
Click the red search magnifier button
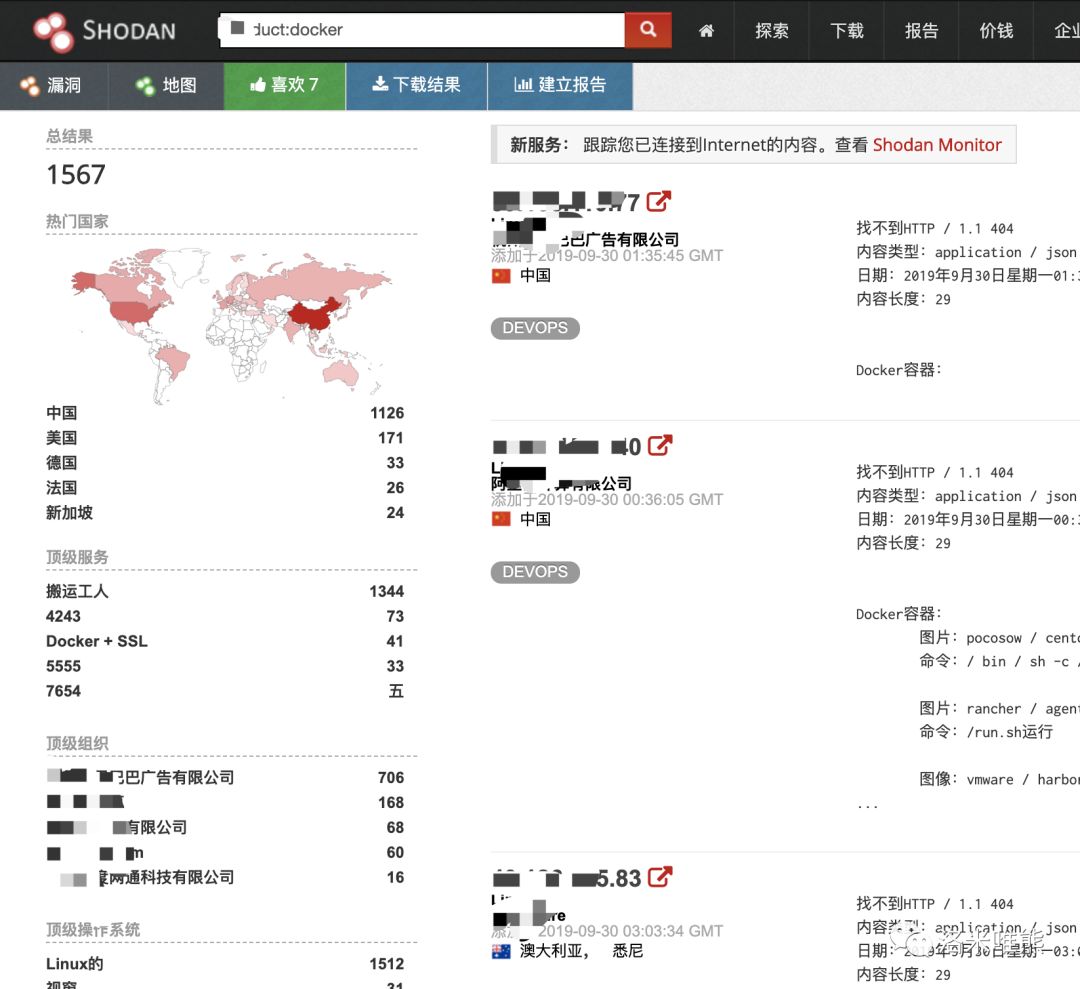pos(648,30)
